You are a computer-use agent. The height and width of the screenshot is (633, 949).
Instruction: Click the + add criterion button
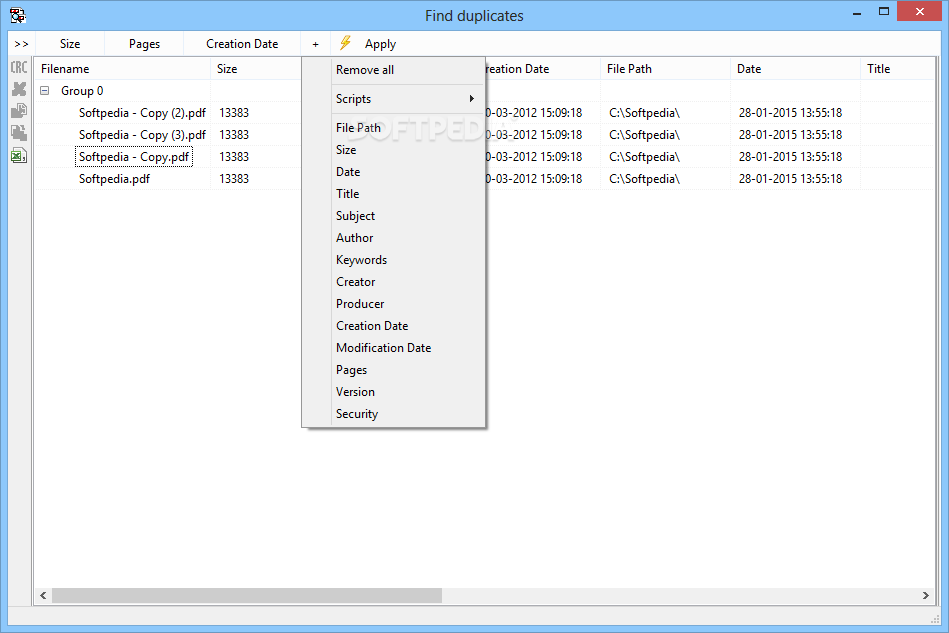315,44
